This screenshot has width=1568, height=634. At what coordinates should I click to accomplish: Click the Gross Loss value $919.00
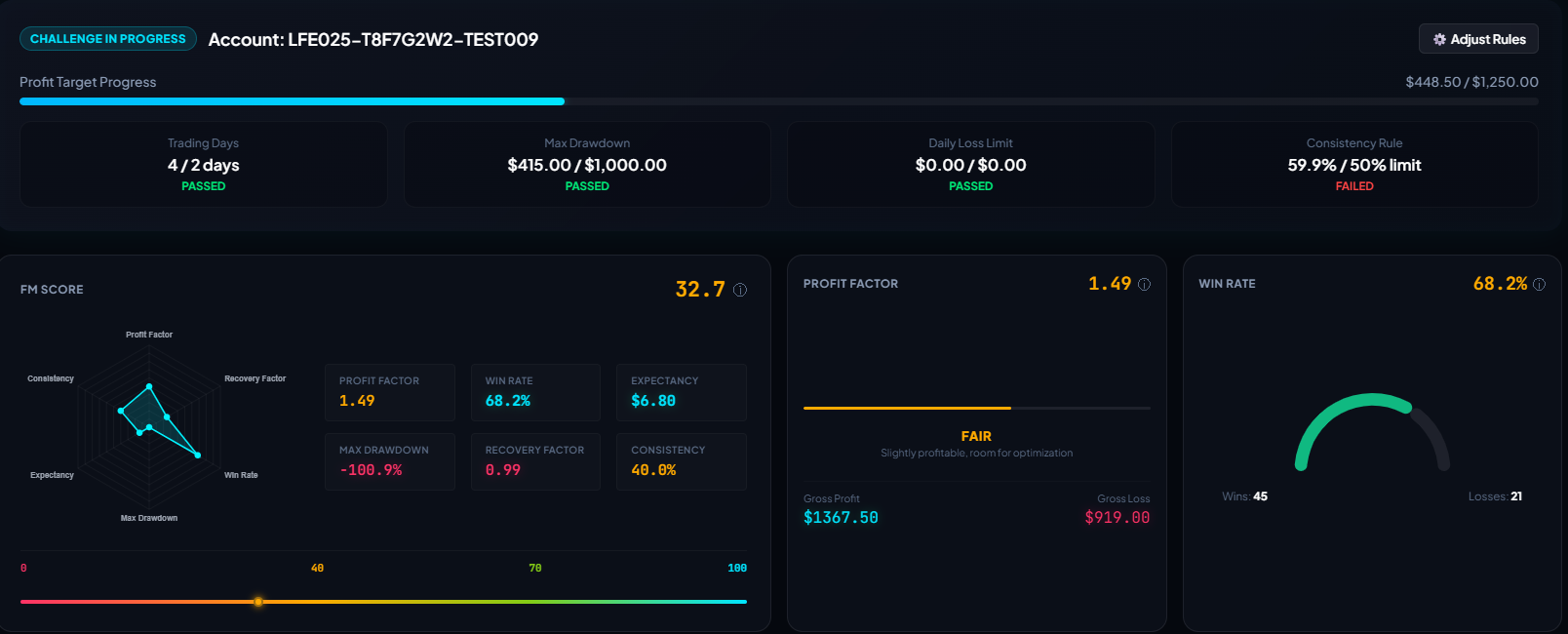pos(1117,518)
